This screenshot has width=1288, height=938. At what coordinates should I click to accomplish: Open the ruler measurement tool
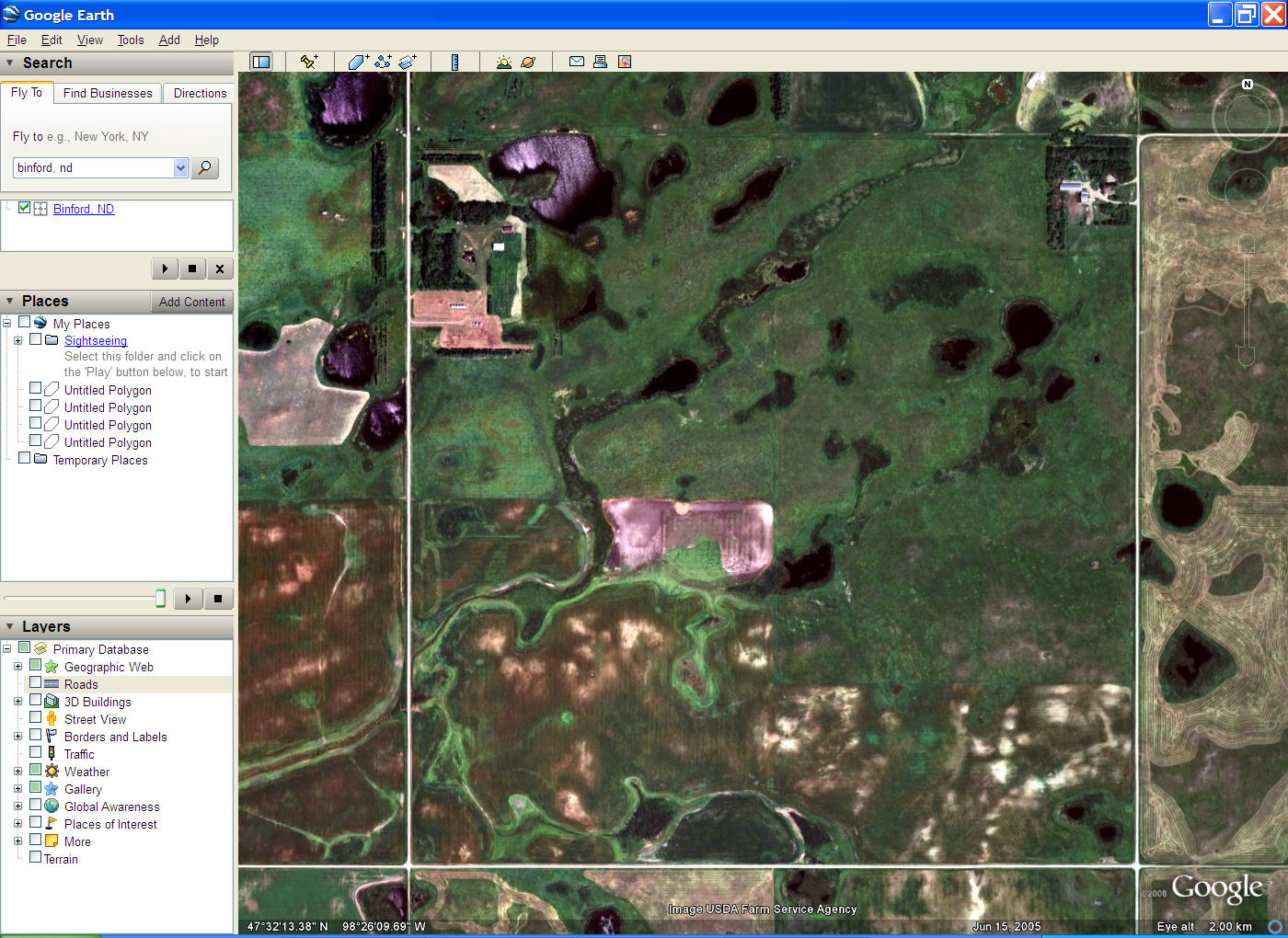454,62
